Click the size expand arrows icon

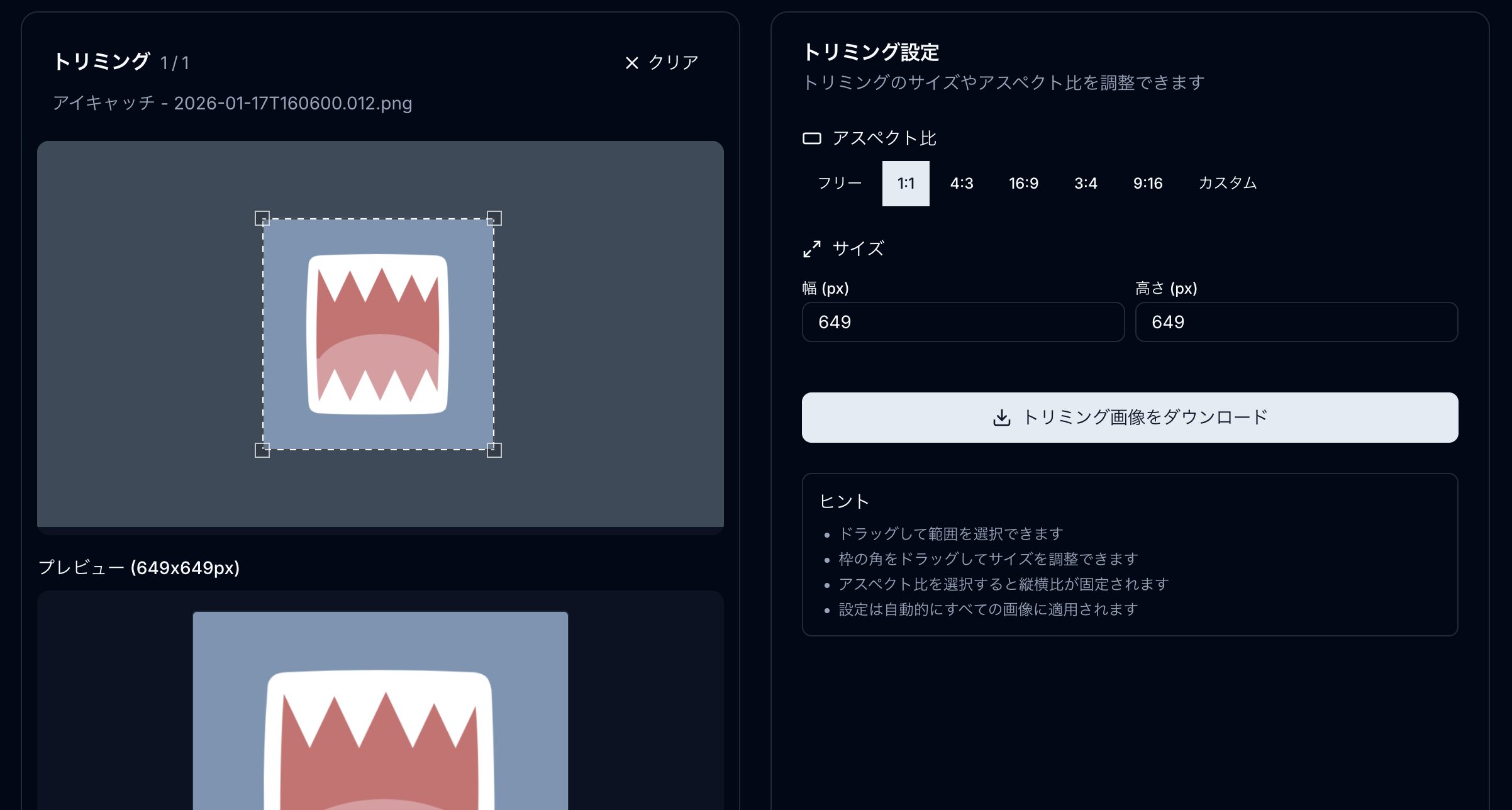pyautogui.click(x=811, y=249)
